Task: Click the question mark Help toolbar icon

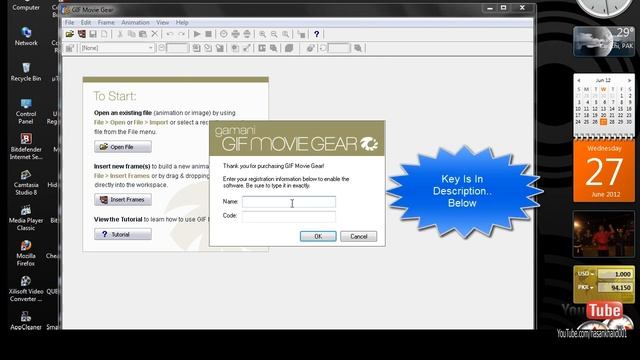Action: pos(316,34)
